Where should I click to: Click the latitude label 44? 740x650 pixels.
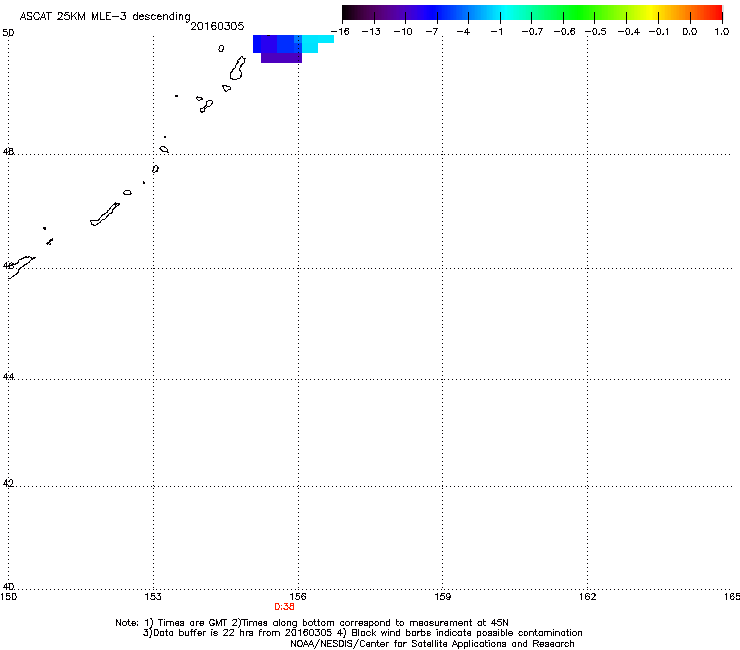point(8,377)
